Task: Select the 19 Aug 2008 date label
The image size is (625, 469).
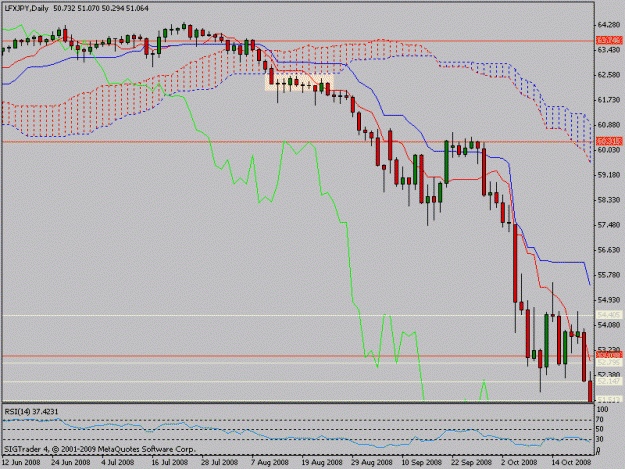Action: (322, 462)
